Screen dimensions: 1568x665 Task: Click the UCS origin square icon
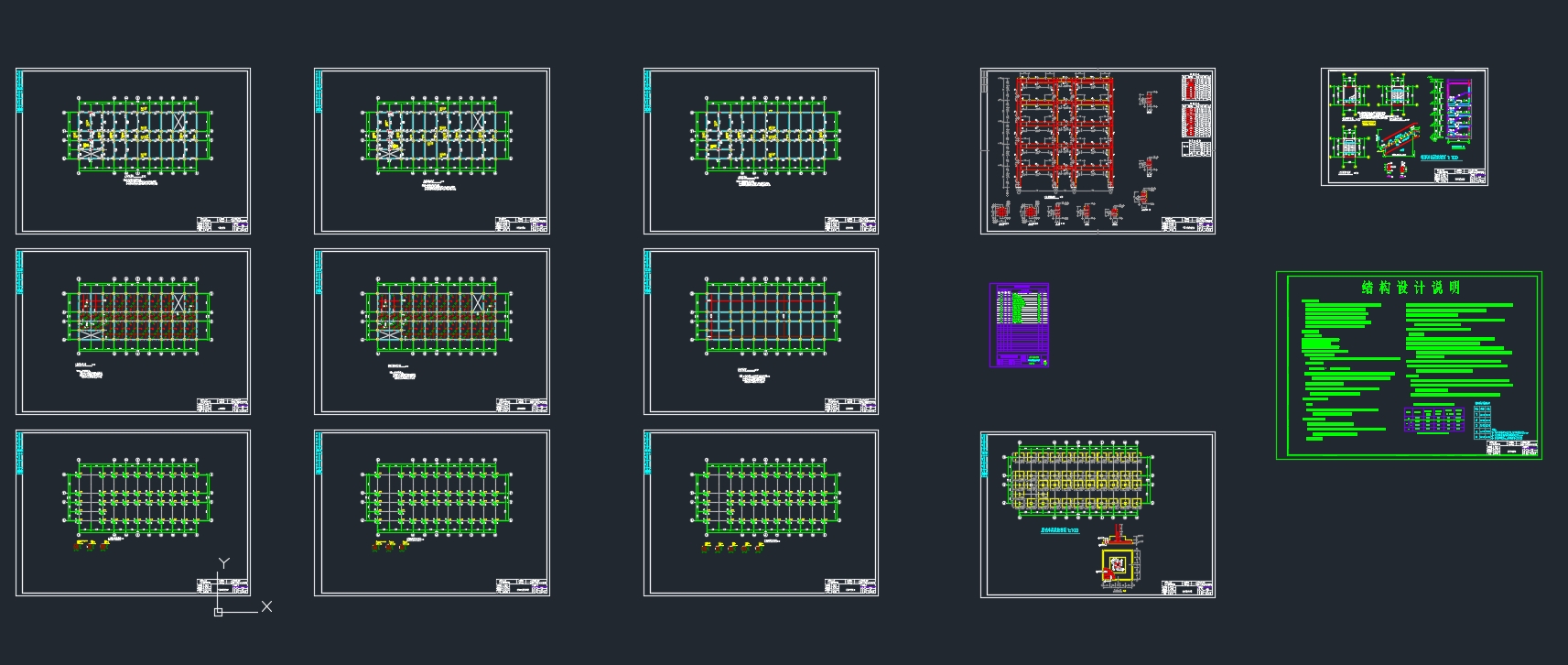(x=218, y=612)
